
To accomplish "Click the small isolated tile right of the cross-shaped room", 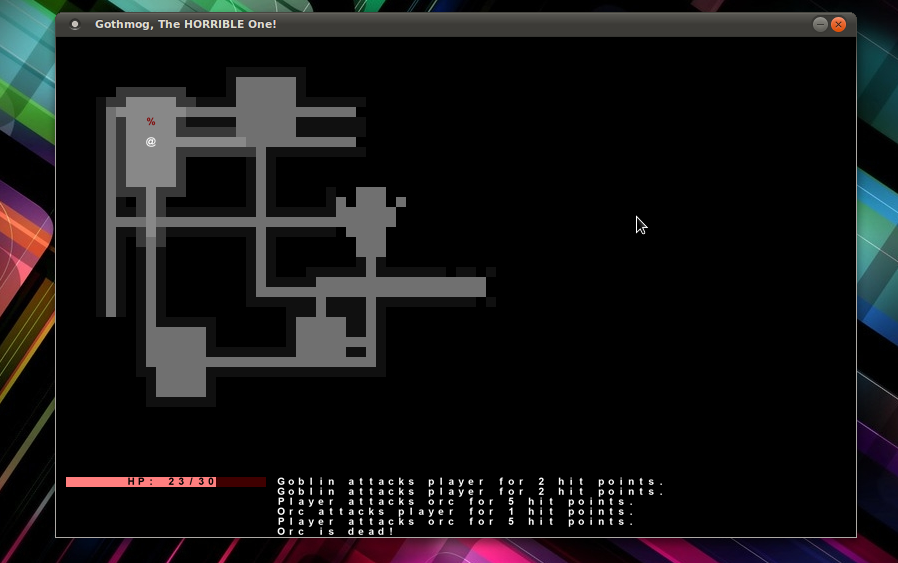I will pos(401,202).
